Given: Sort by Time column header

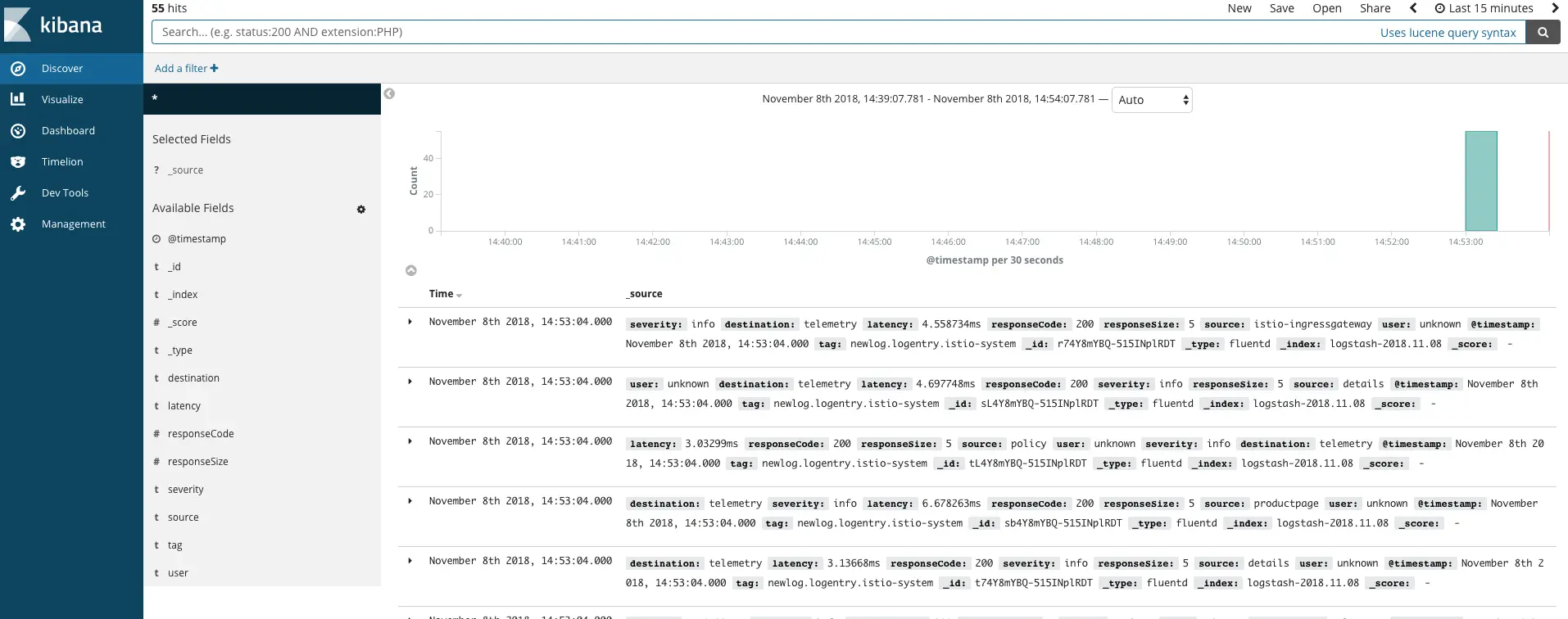Looking at the screenshot, I should tap(445, 294).
